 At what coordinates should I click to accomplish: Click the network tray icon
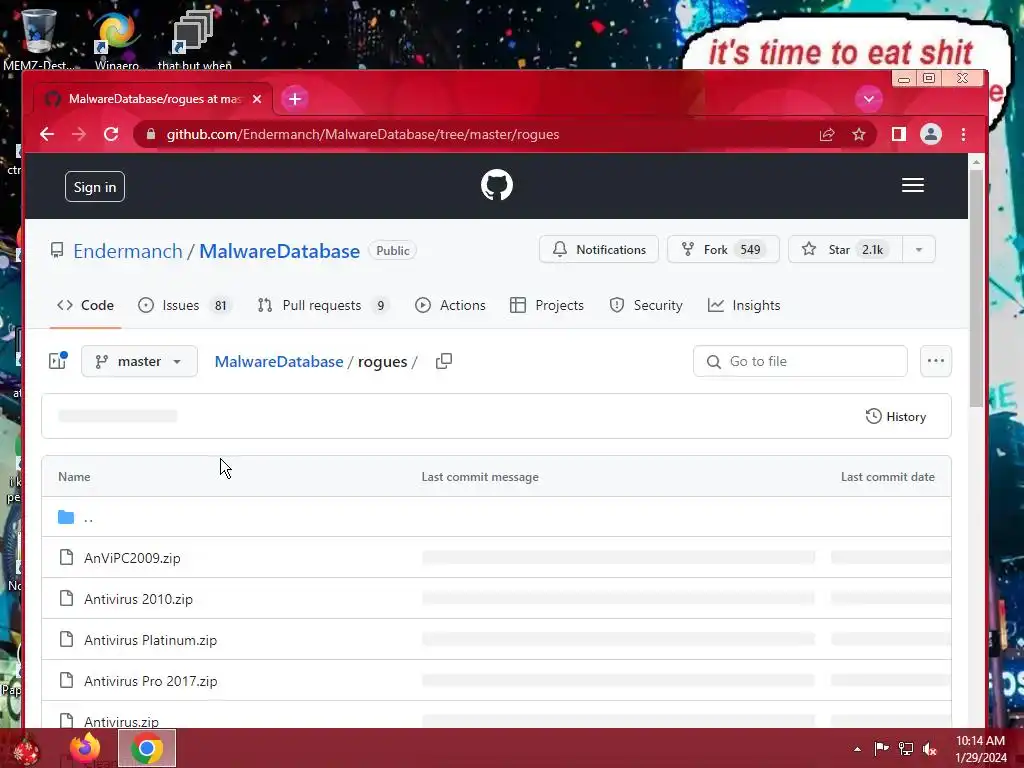(906, 749)
